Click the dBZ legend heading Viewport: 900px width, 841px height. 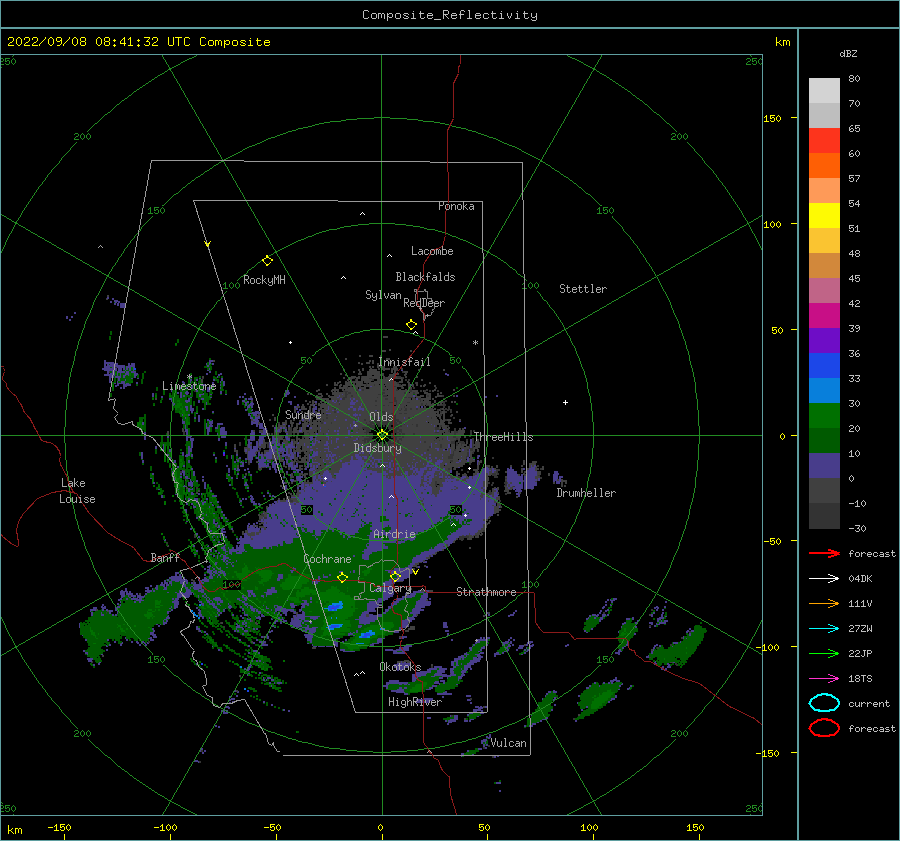point(848,53)
